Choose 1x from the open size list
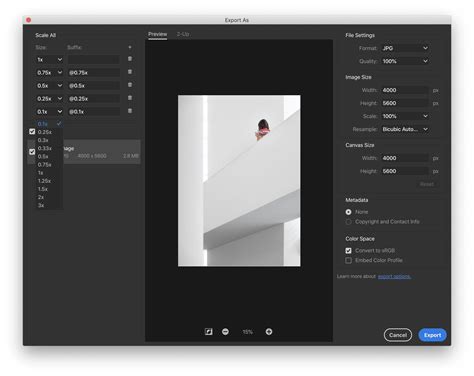Screen dimensions: 474x376 pos(49,173)
